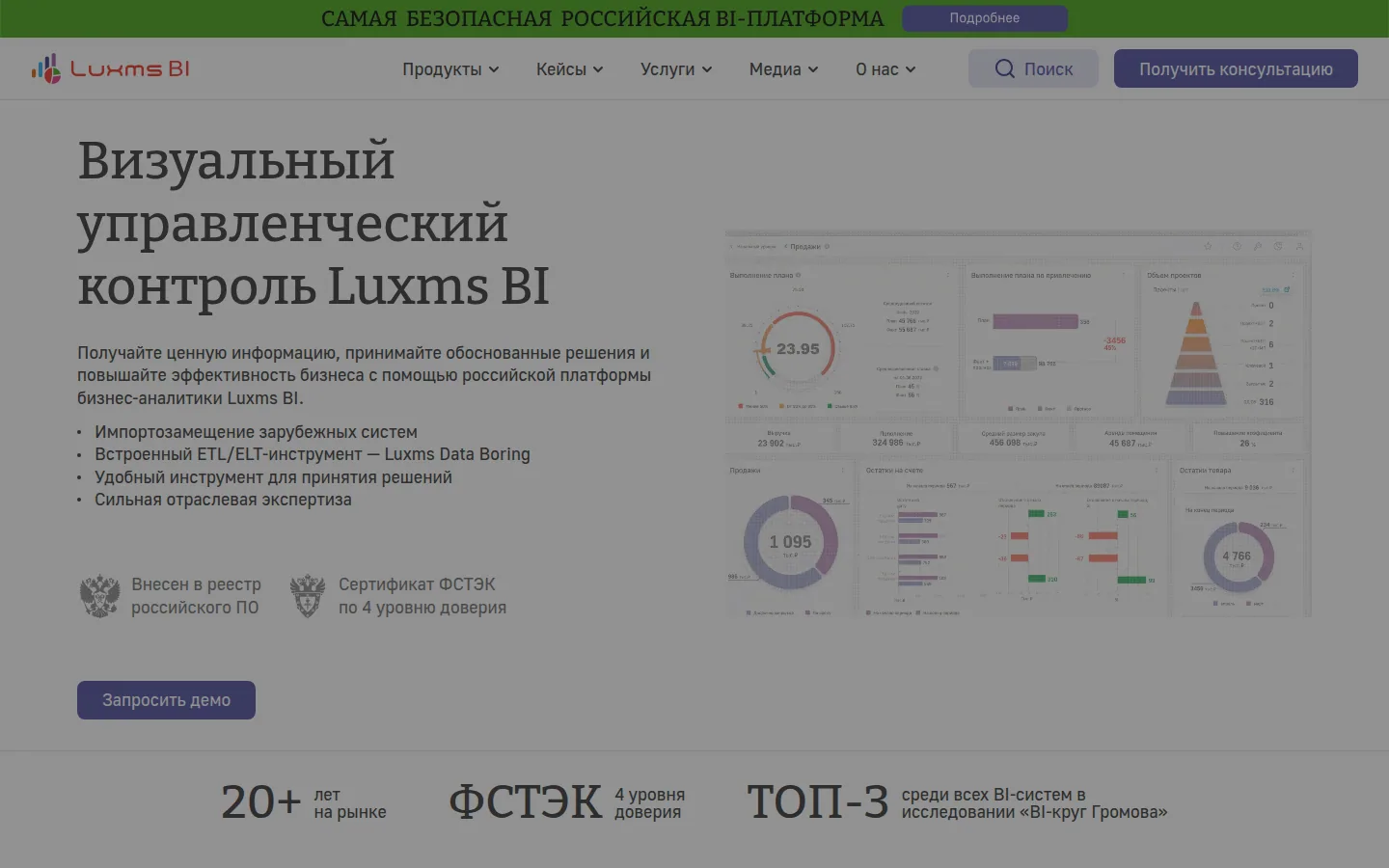Click the Получить консультацию button
The width and height of the screenshot is (1389, 868).
click(1236, 68)
